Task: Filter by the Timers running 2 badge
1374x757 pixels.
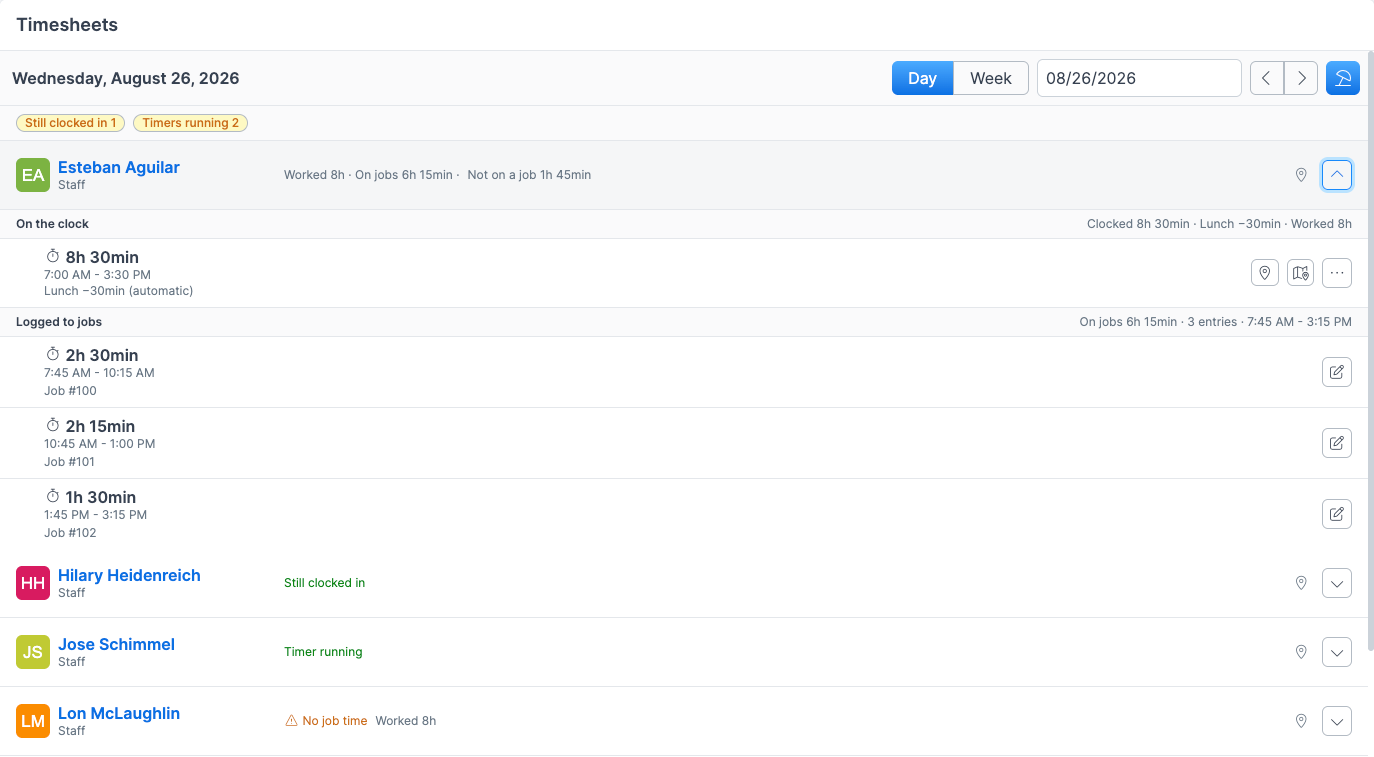Action: click(x=190, y=123)
